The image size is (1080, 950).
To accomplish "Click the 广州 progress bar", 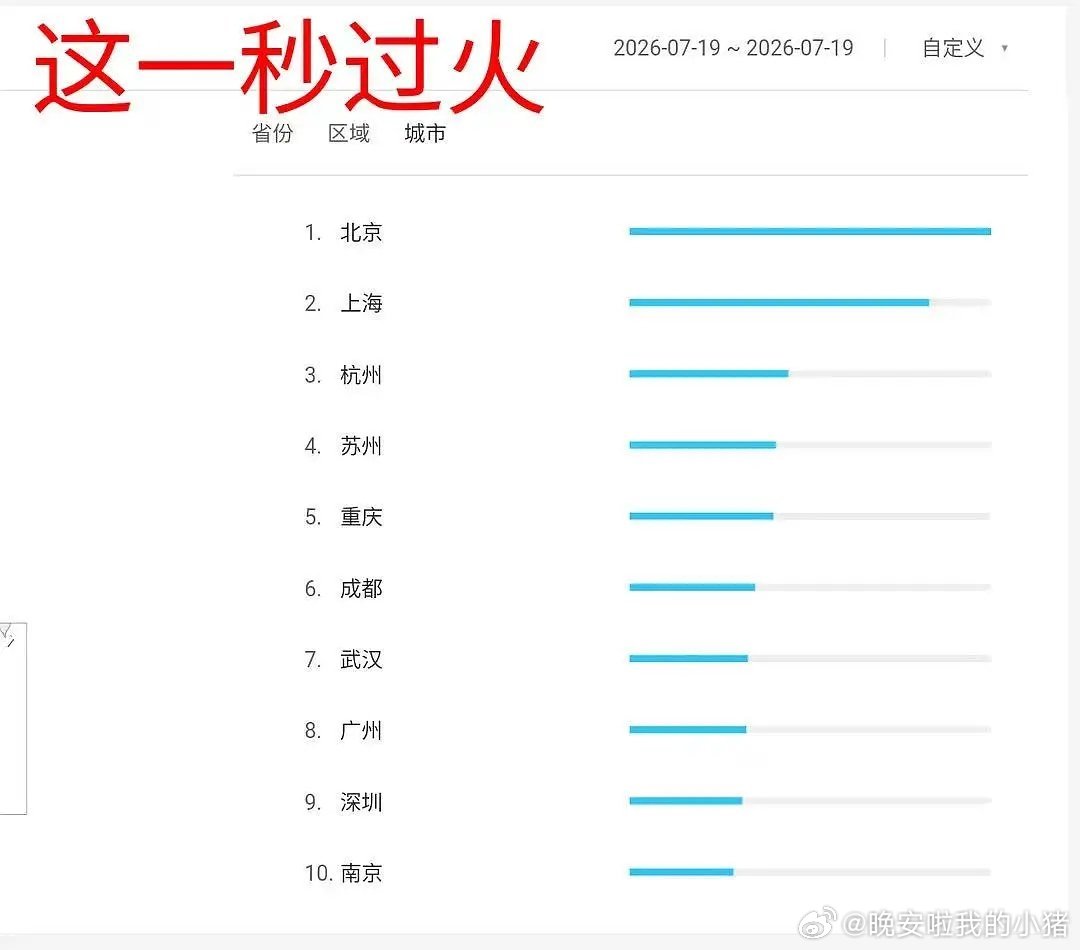I will click(810, 730).
